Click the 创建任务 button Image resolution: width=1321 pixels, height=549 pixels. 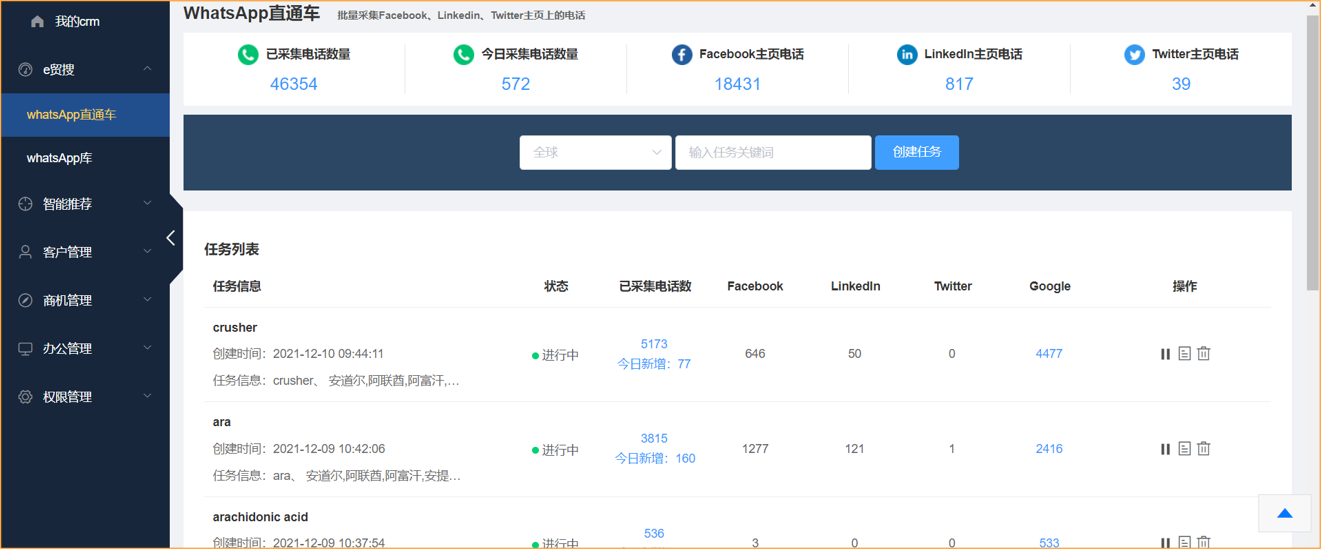pyautogui.click(x=917, y=152)
